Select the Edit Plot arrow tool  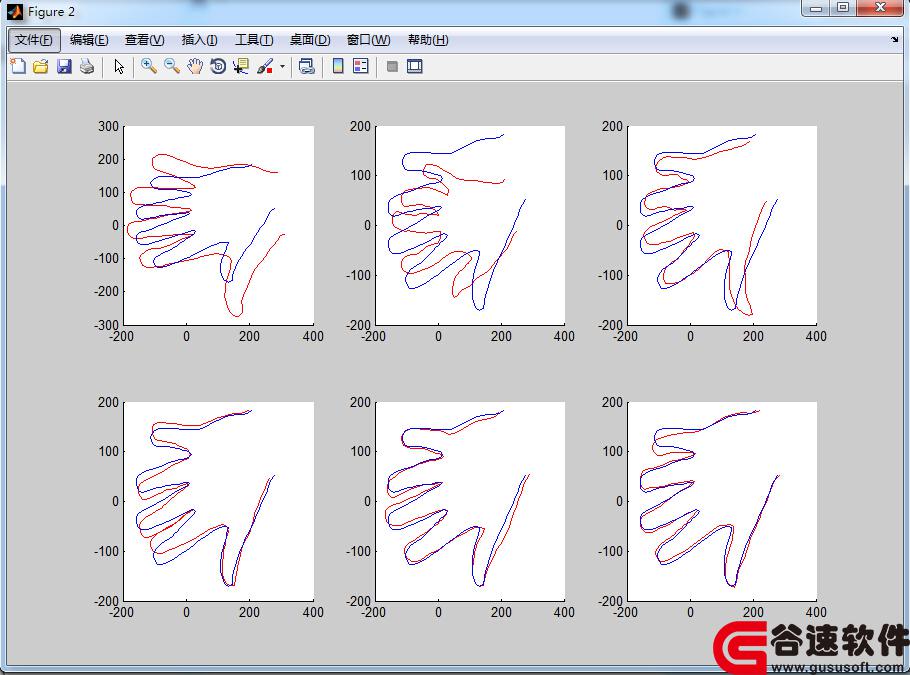click(119, 66)
